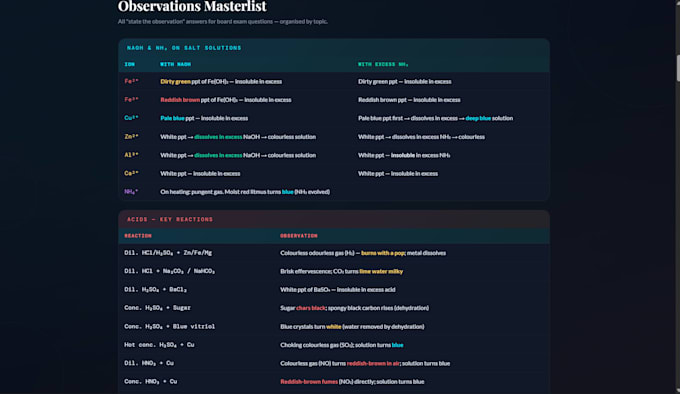Viewport: 680px width, 394px height.
Task: Click Zn²⁺ 'dissolves in excess NaOH' cell
Action: (x=238, y=137)
